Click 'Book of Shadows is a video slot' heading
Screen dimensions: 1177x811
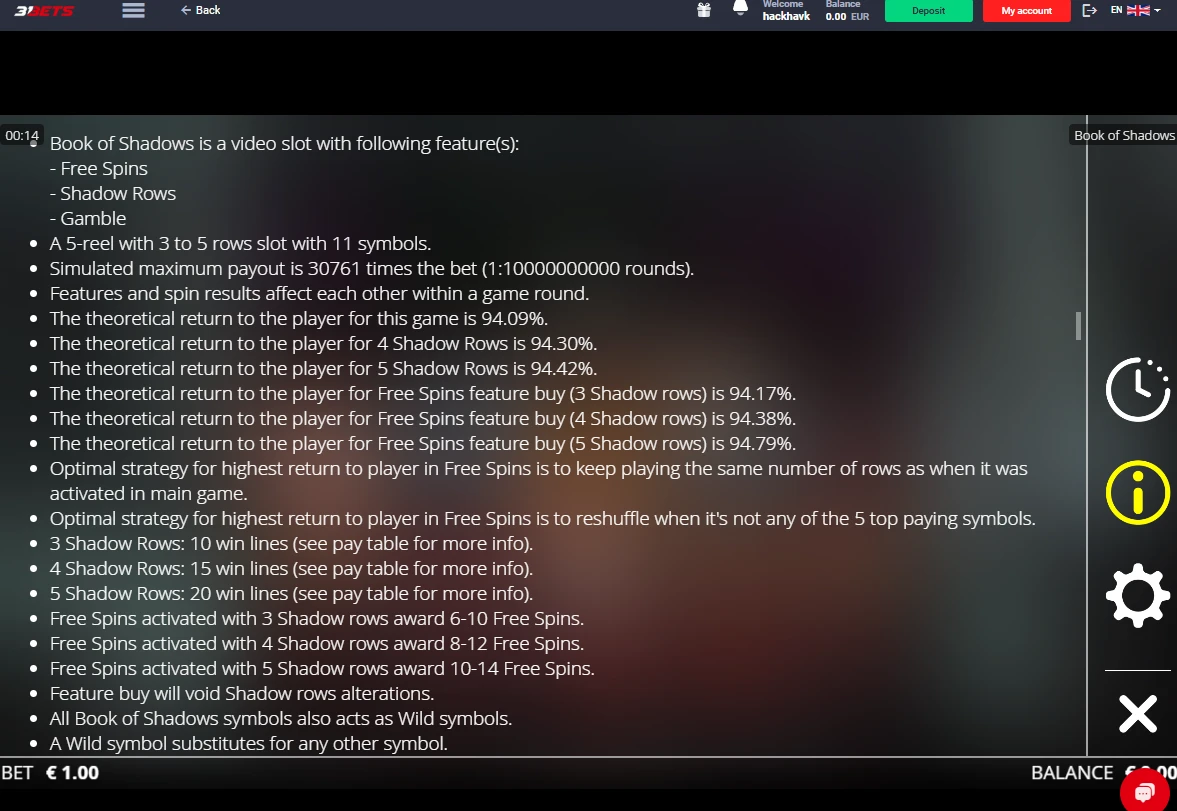click(x=284, y=143)
